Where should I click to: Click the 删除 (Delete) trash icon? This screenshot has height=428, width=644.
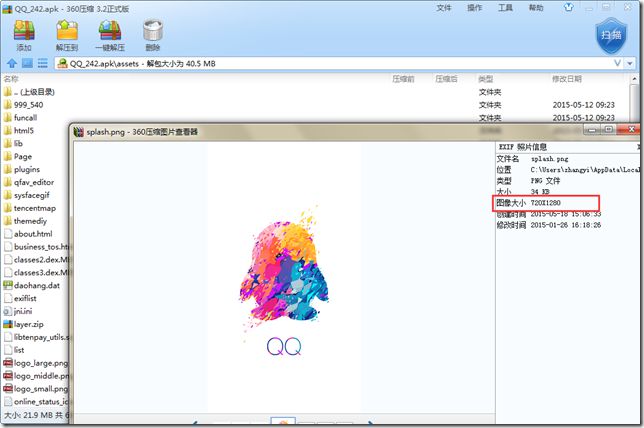tap(153, 35)
